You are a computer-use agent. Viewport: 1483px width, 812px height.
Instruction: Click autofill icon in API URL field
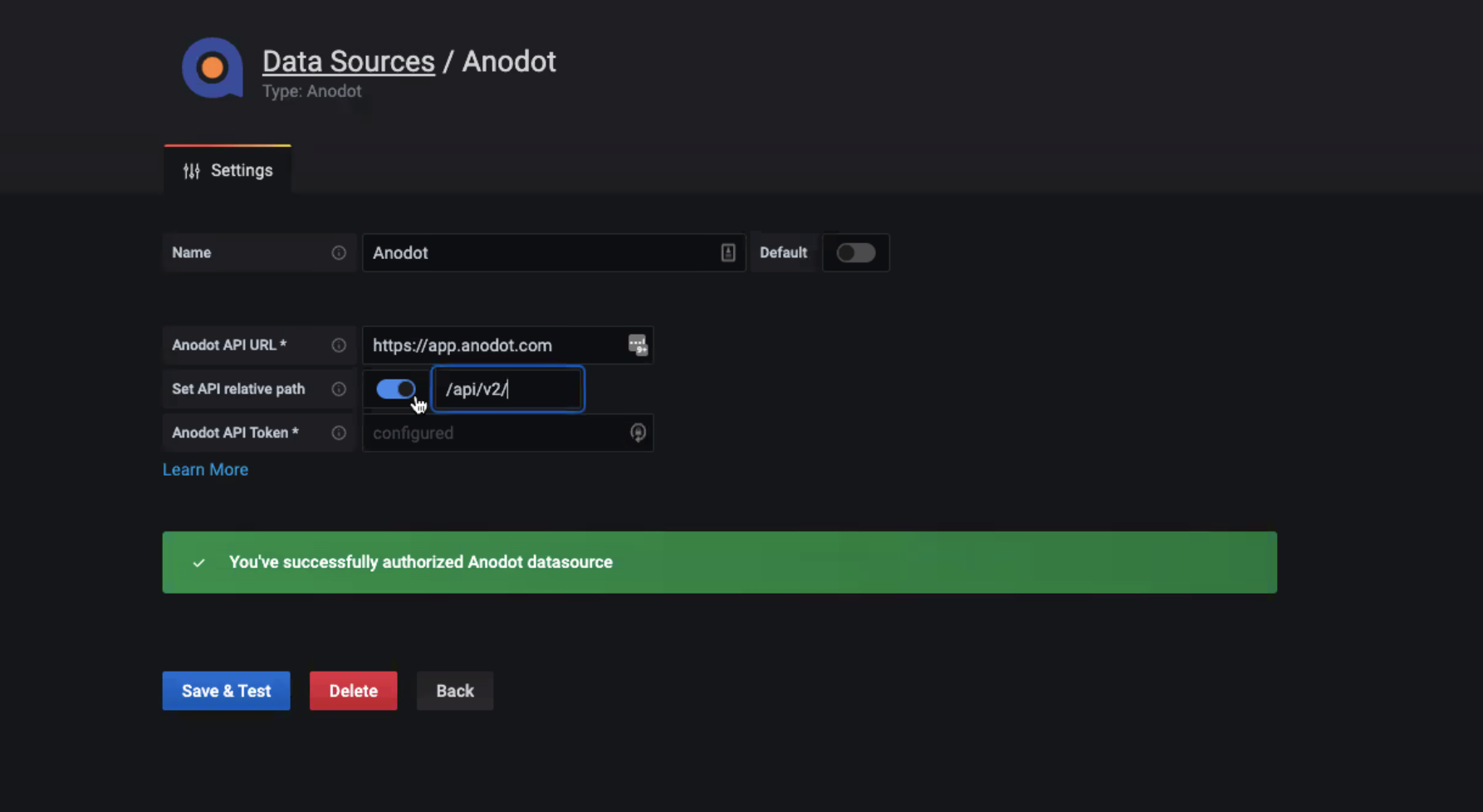tap(638, 345)
